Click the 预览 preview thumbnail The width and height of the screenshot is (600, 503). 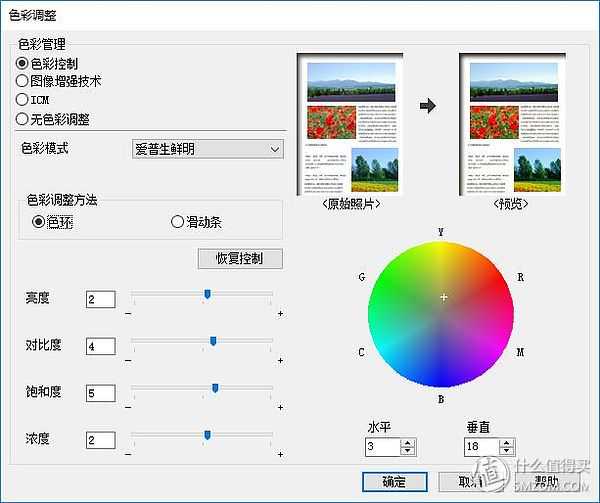pyautogui.click(x=511, y=124)
